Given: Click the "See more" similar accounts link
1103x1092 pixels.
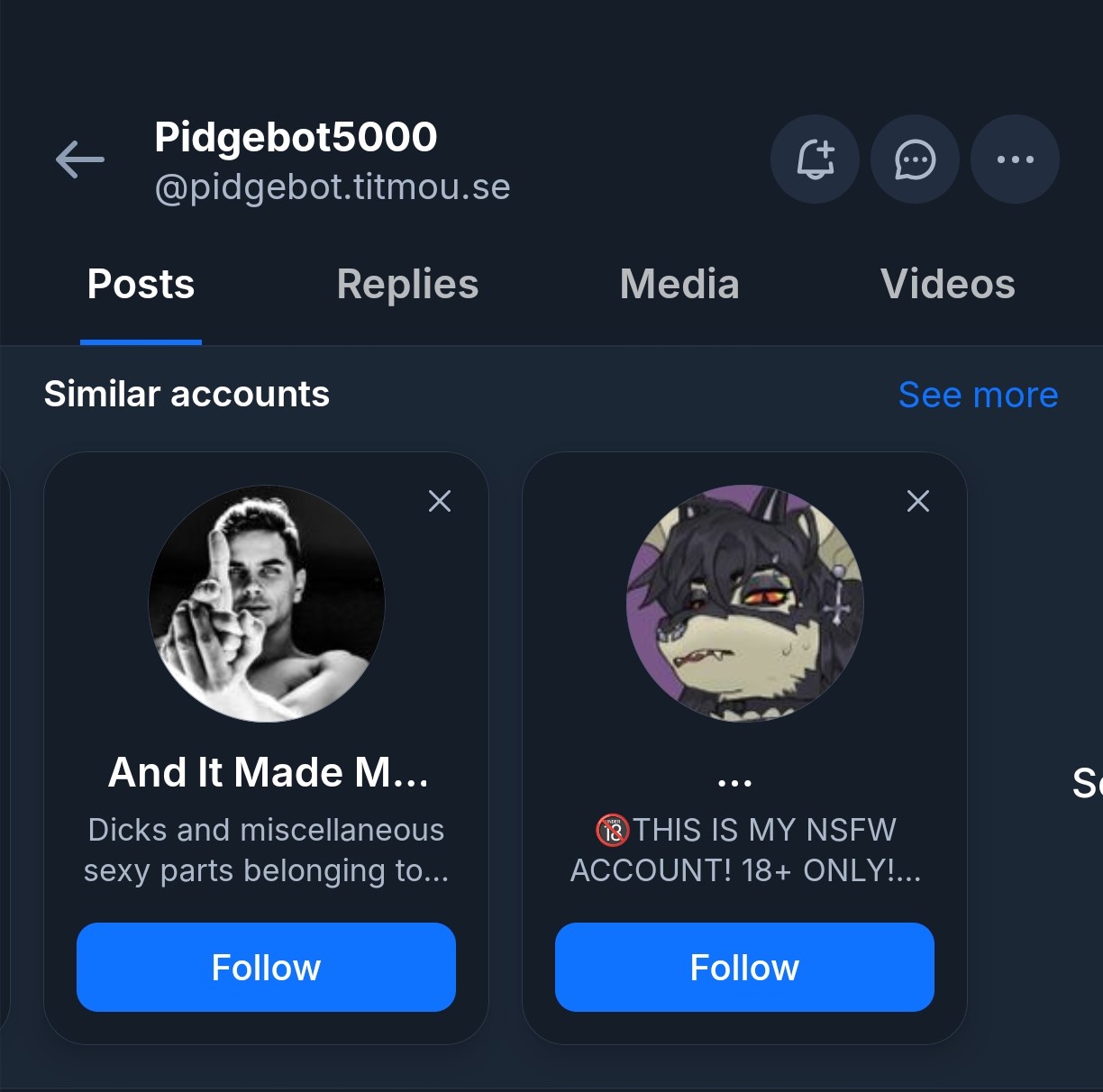Looking at the screenshot, I should click(978, 395).
